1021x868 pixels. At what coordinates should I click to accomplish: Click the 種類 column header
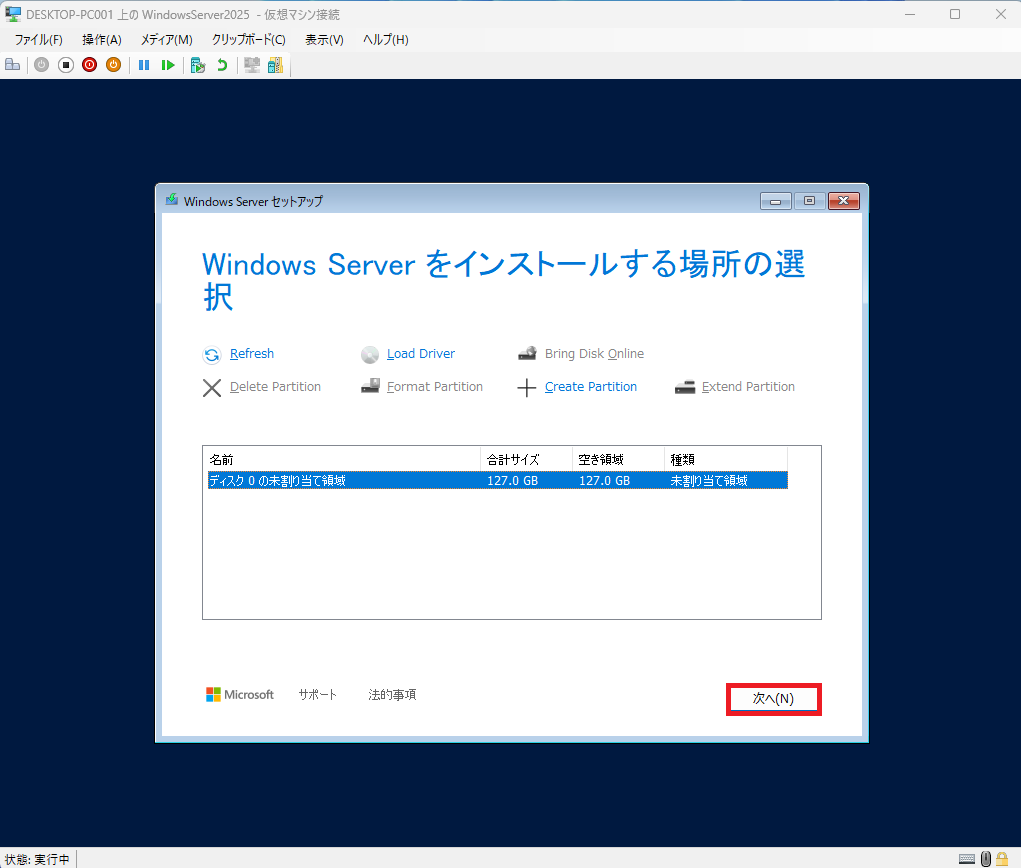tap(725, 460)
